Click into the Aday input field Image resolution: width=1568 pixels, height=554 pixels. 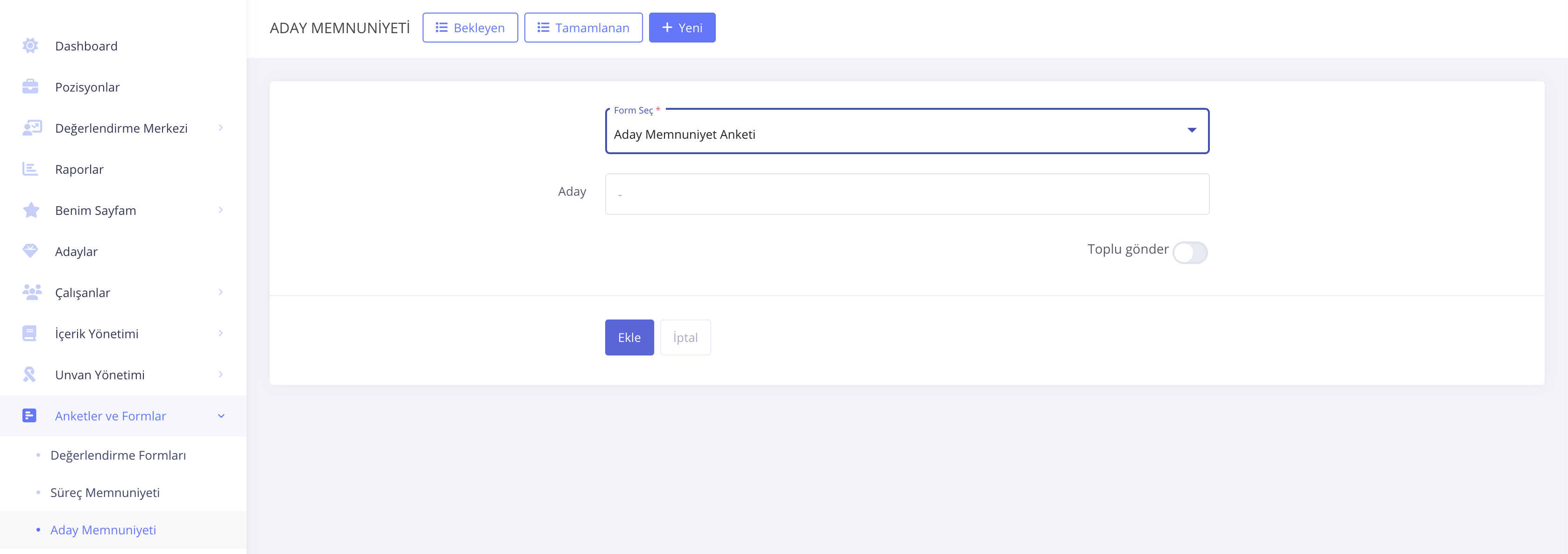pos(906,194)
